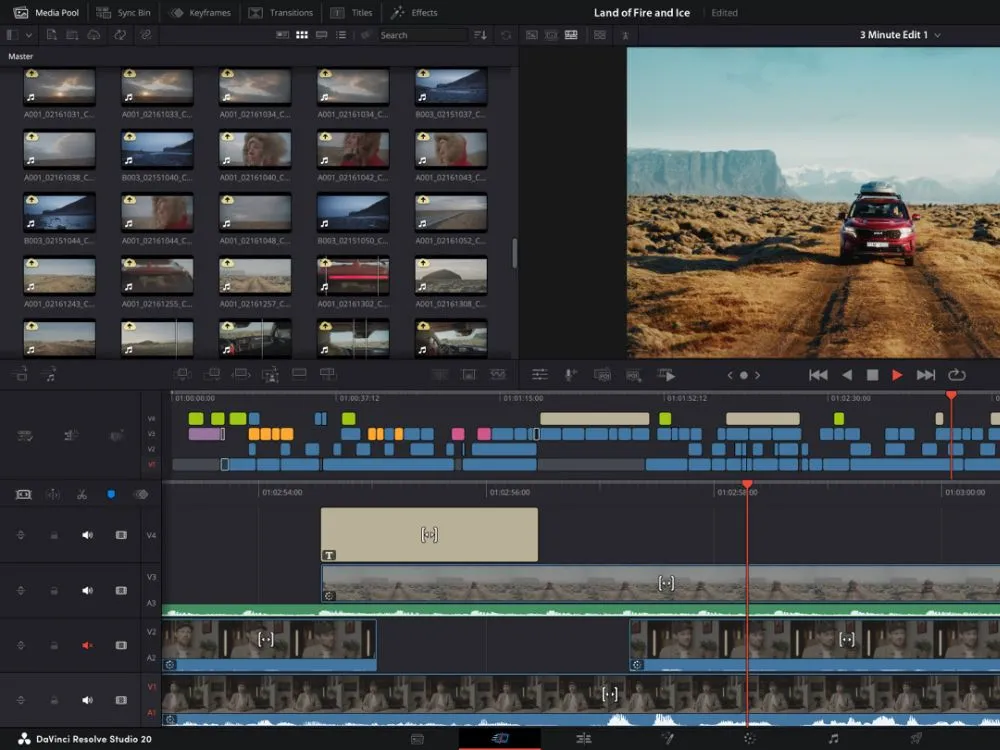This screenshot has width=1000, height=750.
Task: Open the Fairlight audio page
Action: (832, 738)
